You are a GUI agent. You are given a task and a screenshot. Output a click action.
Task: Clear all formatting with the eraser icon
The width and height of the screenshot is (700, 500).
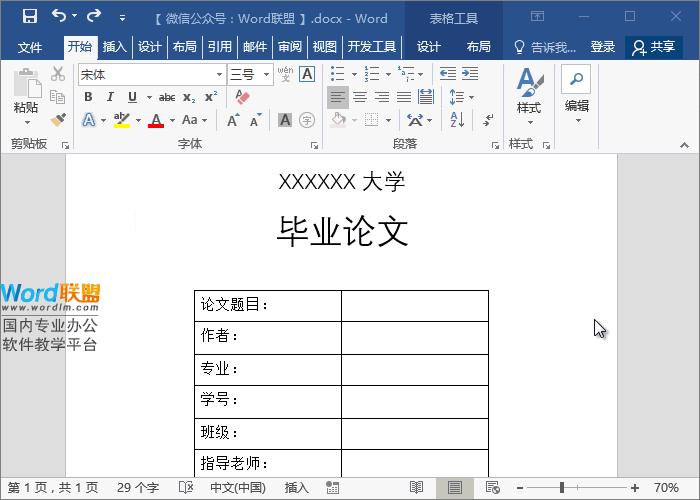click(242, 97)
